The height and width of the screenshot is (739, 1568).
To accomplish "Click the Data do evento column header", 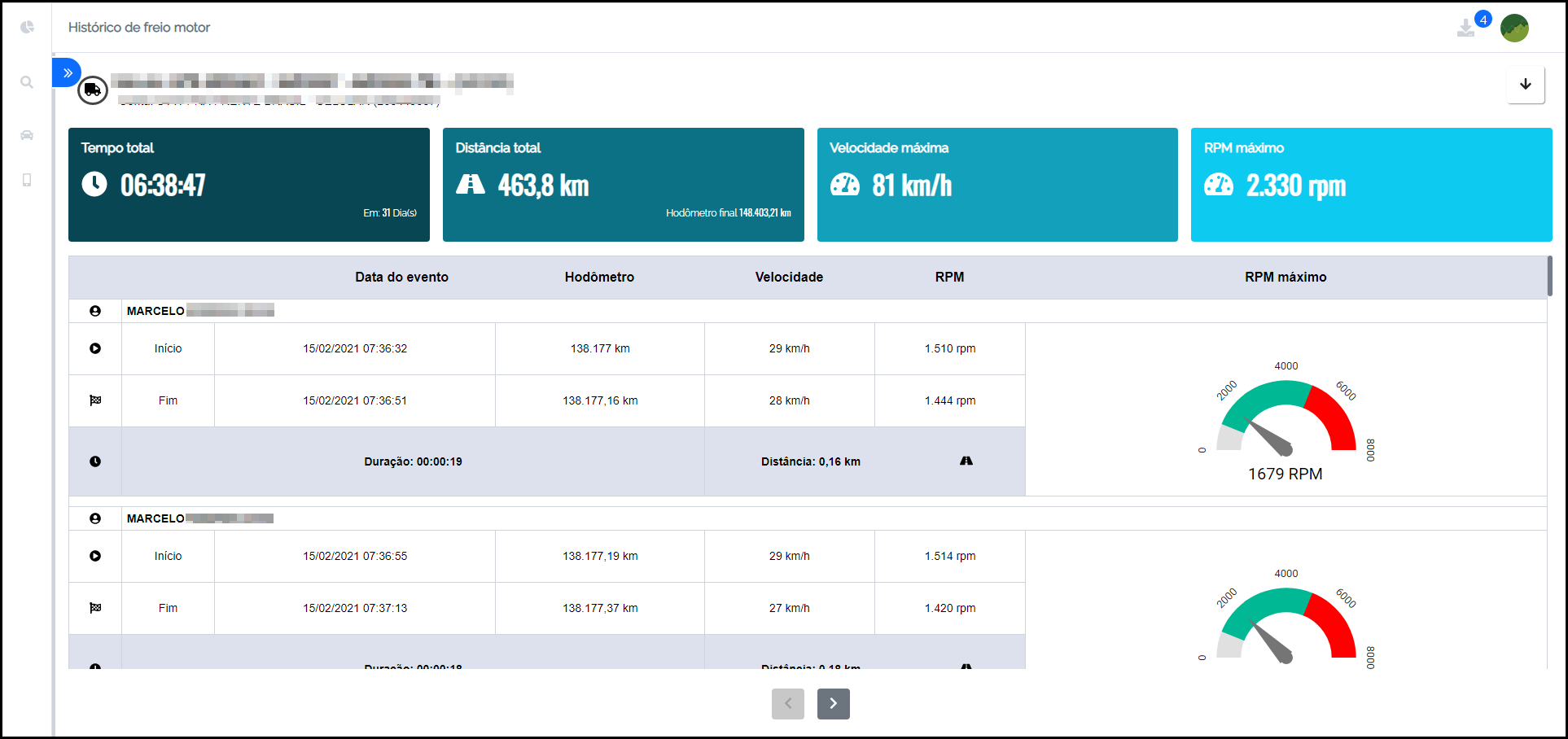I will pos(401,277).
